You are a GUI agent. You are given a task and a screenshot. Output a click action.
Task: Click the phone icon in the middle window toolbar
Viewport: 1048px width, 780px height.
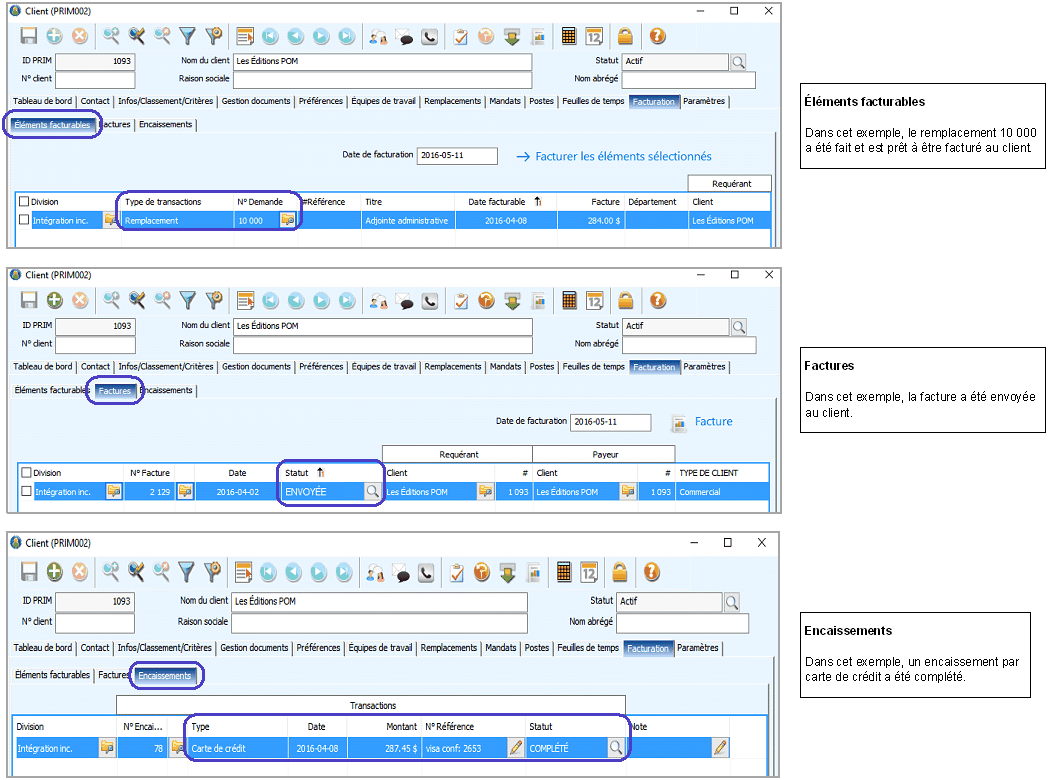click(430, 301)
